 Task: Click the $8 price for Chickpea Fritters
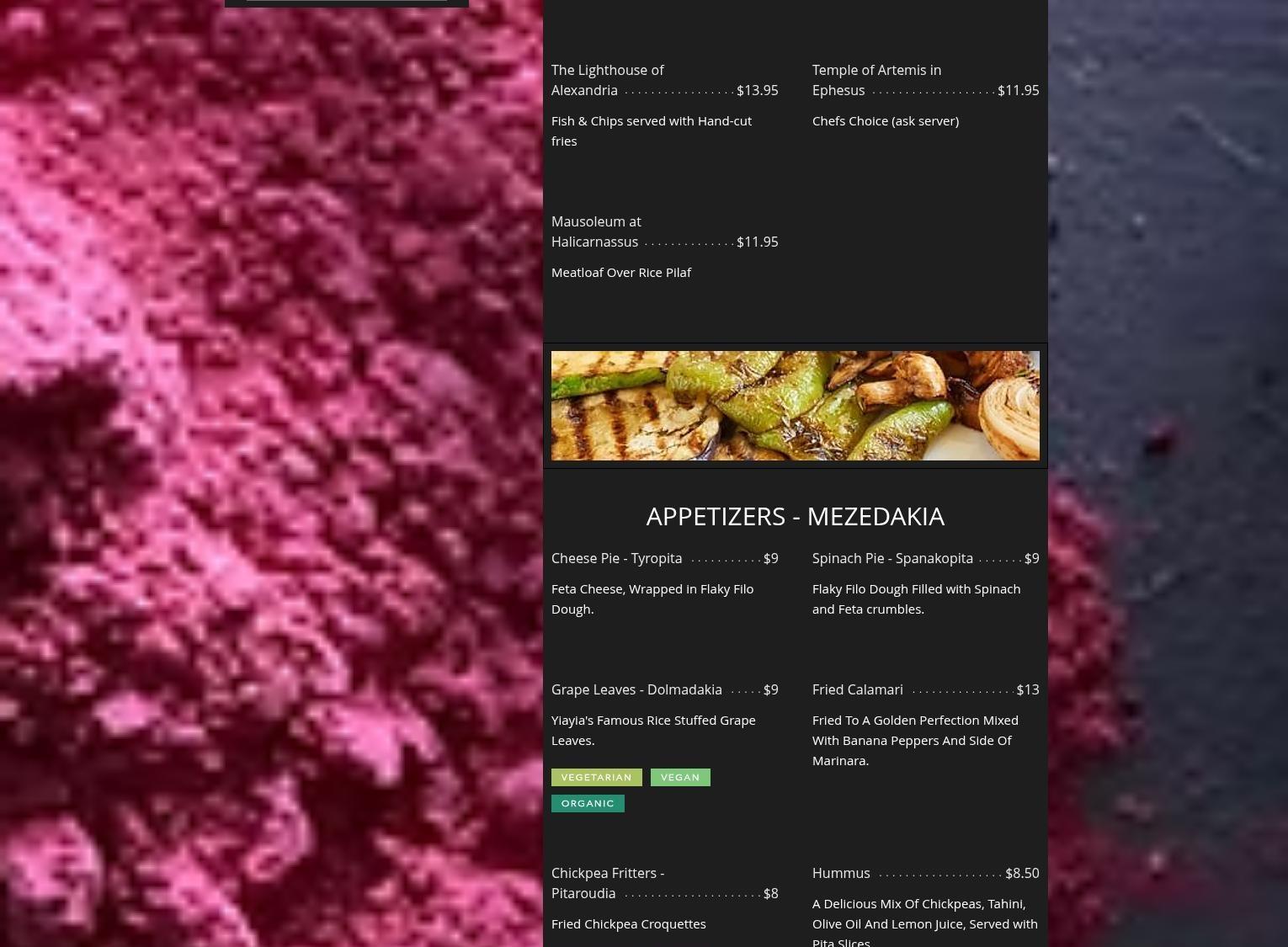point(771,893)
